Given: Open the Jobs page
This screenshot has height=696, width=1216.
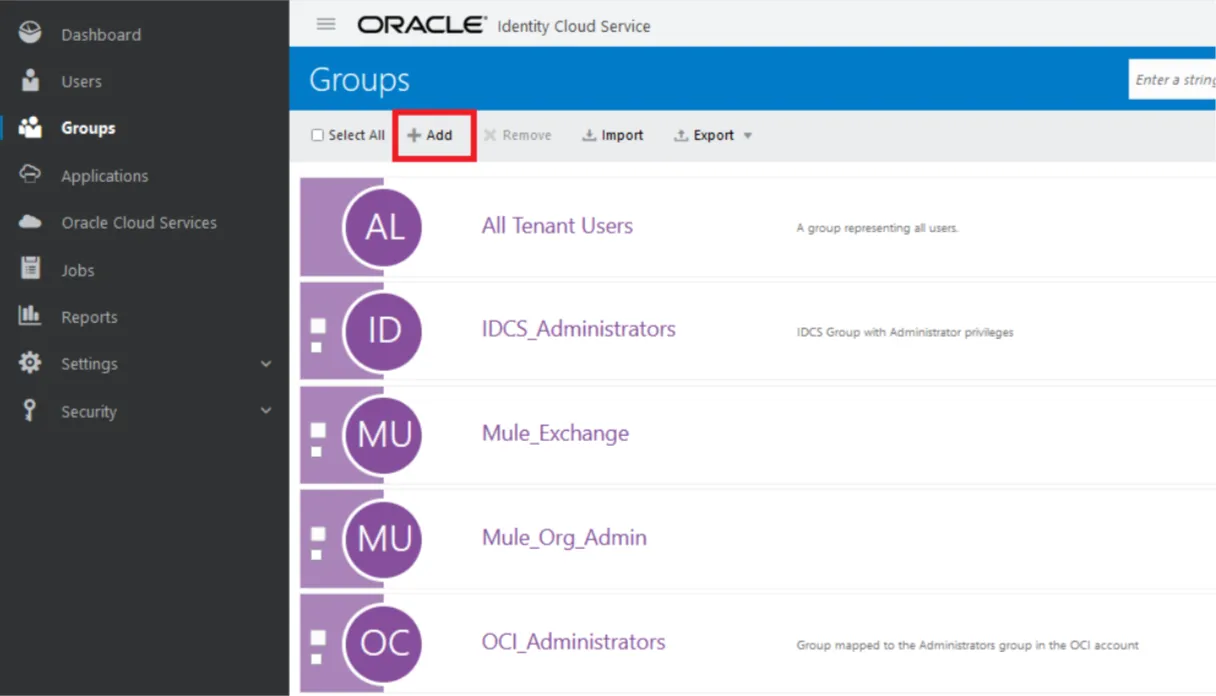Looking at the screenshot, I should point(78,270).
